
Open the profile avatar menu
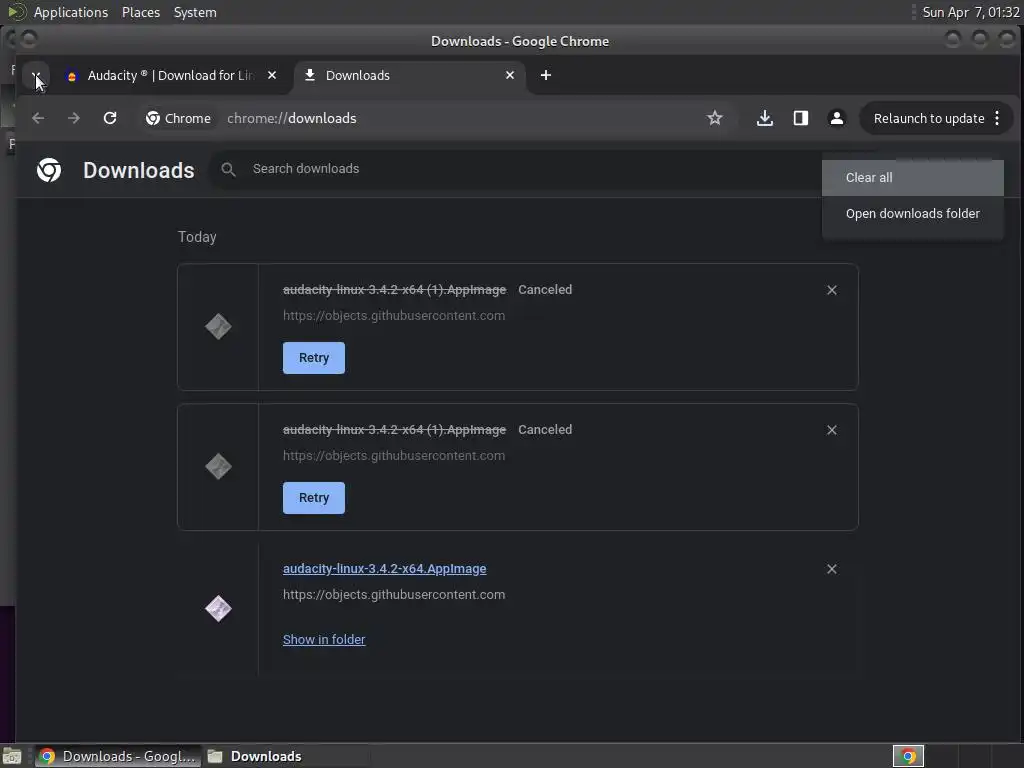click(x=837, y=118)
